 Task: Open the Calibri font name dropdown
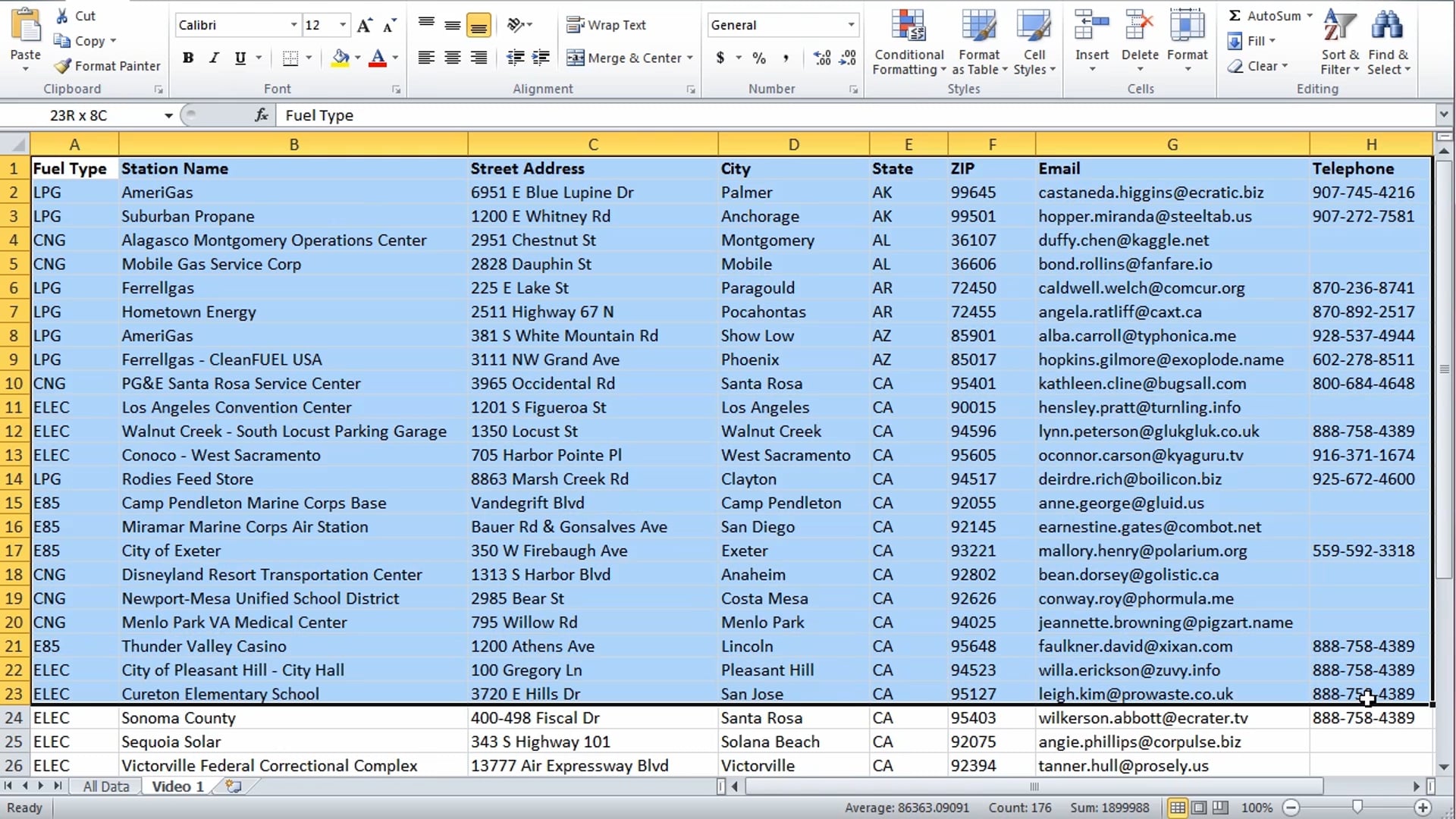294,25
